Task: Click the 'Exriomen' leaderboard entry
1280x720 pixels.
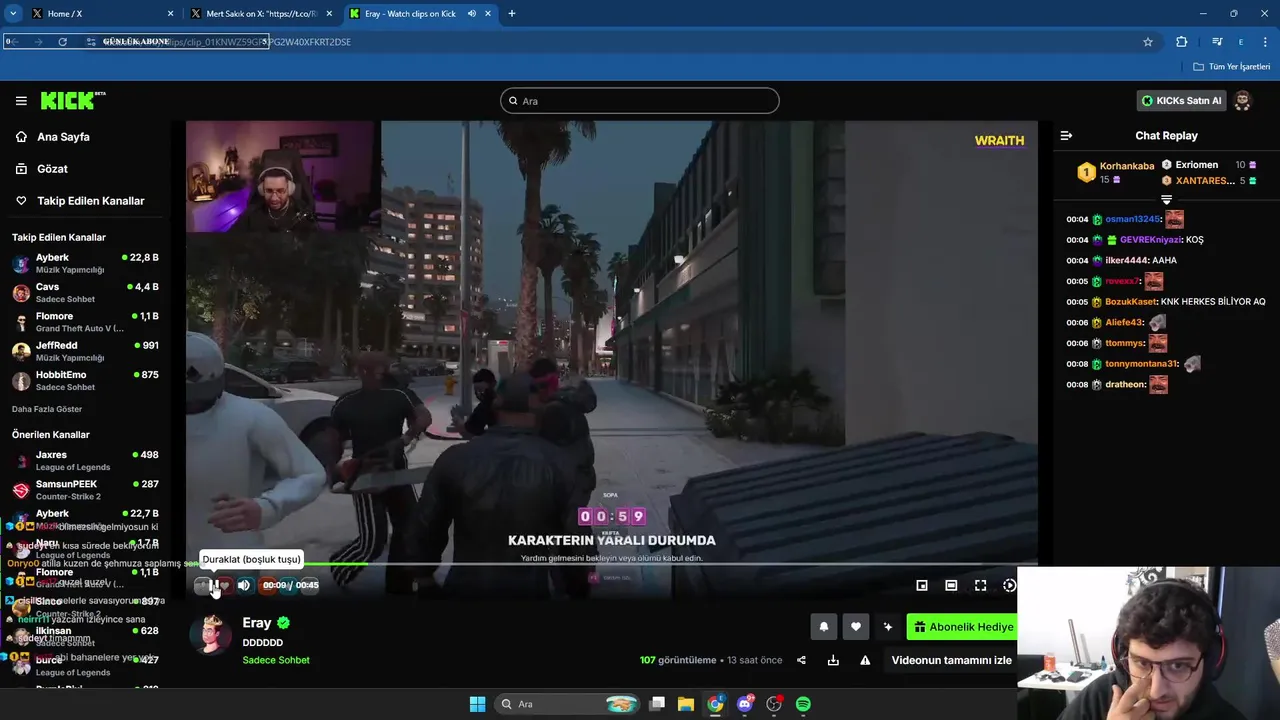Action: [x=1208, y=165]
